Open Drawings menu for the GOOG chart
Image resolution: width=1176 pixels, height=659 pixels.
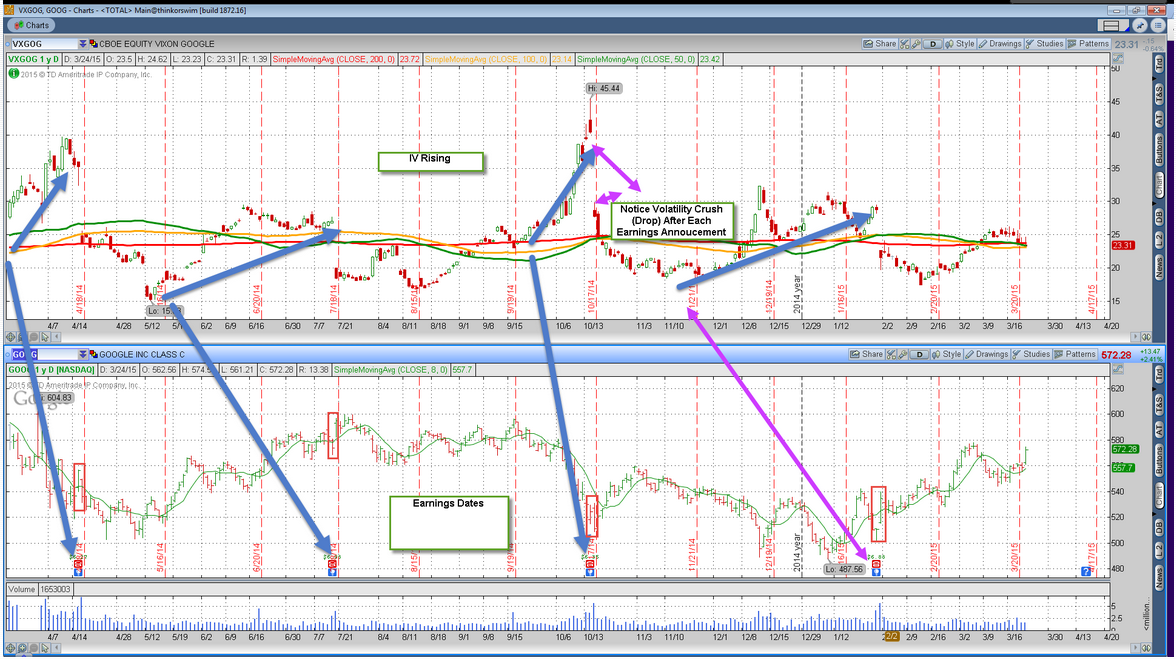987,355
